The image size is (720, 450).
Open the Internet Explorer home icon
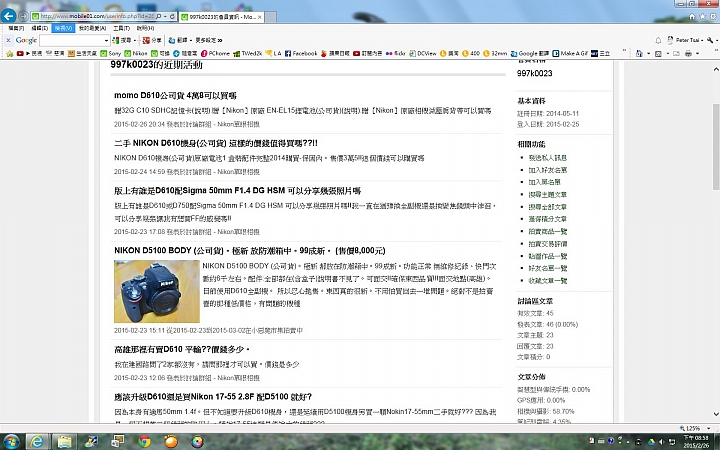point(692,17)
